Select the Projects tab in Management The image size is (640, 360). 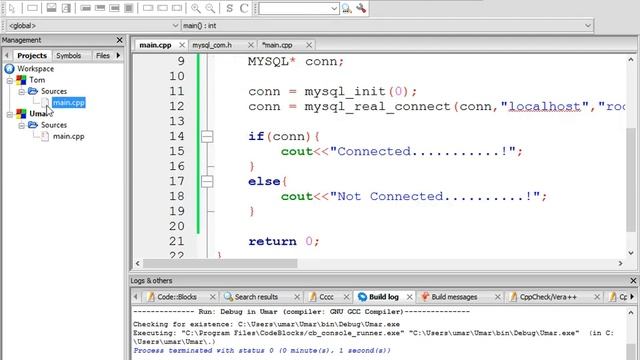tap(32, 56)
